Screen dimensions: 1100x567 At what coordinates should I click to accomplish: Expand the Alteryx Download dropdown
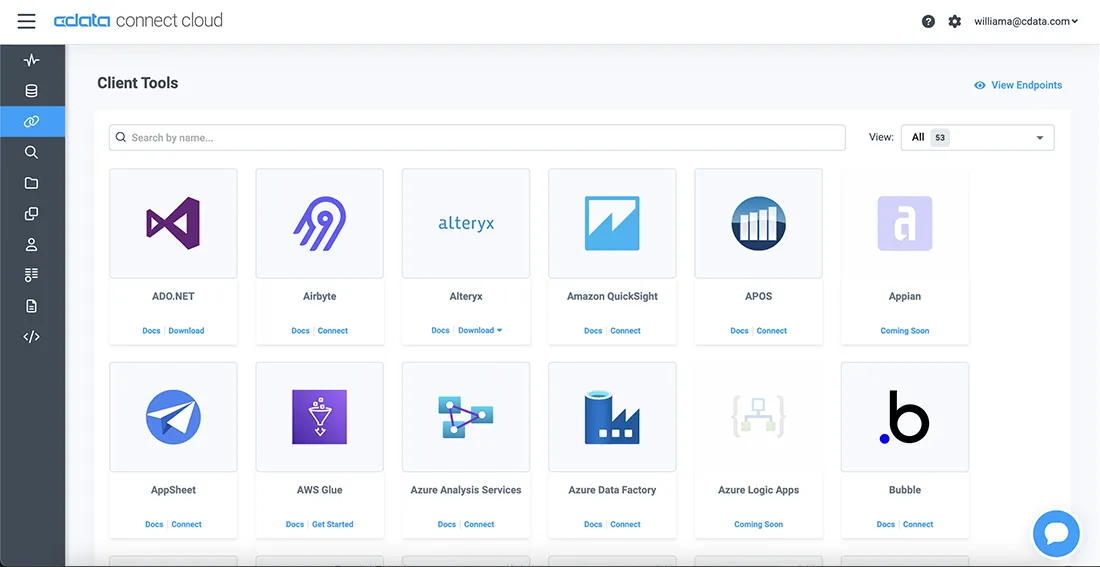(x=481, y=331)
